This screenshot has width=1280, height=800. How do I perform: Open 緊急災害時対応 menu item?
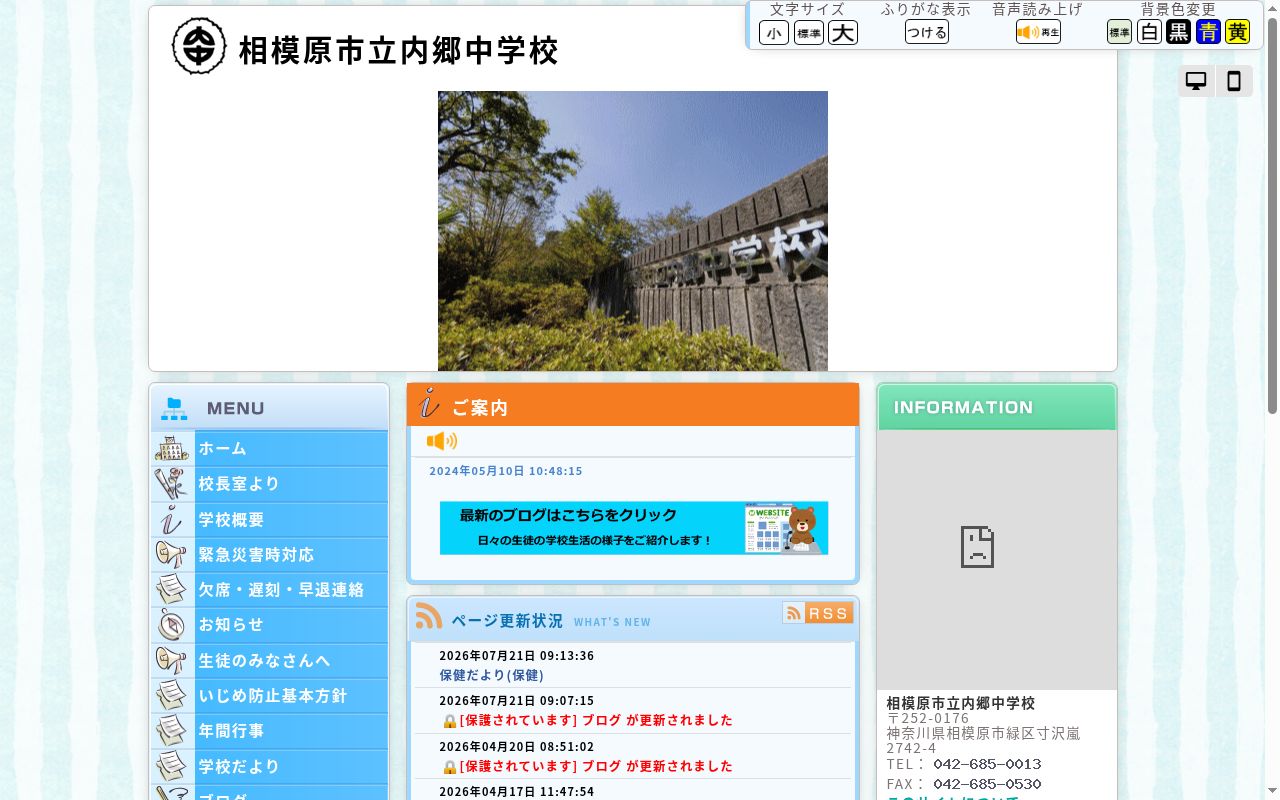269,555
